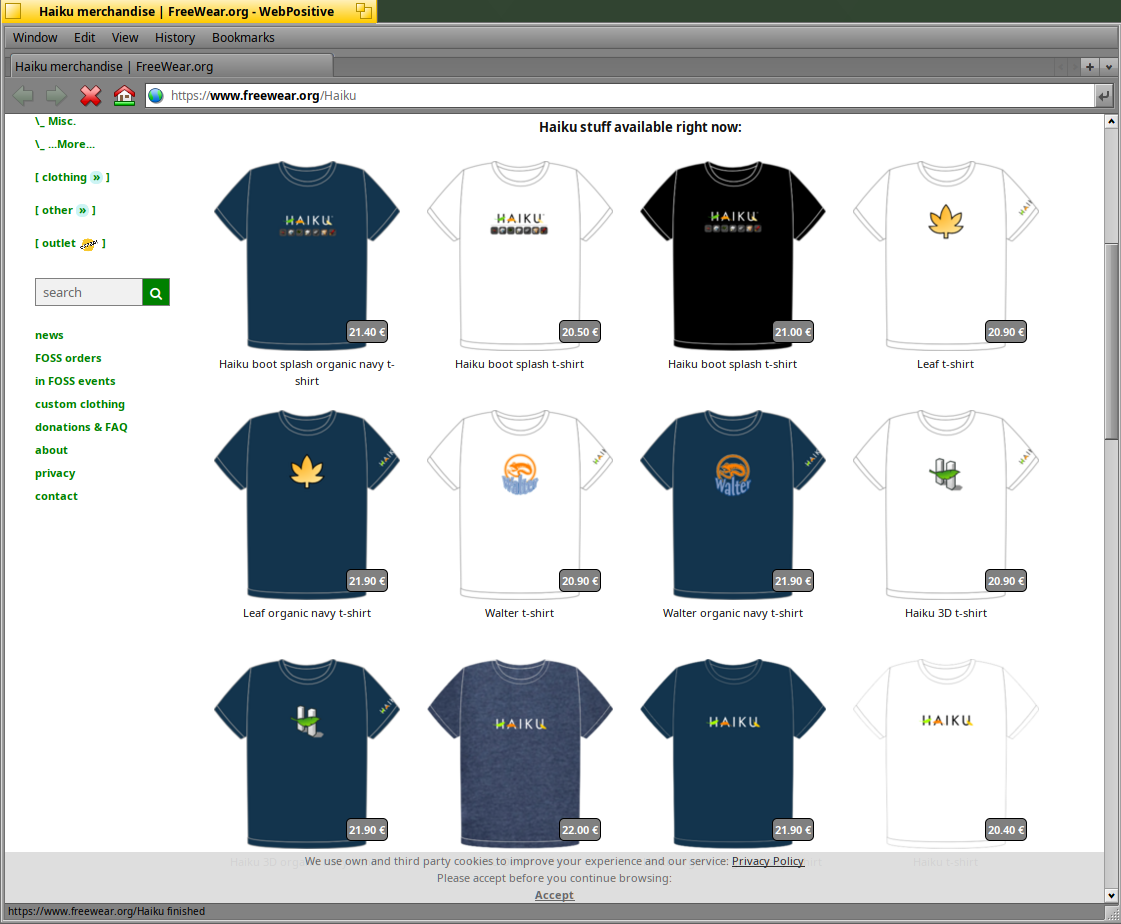Click the window resize corner grip
Screen dimensions: 1121x924
1112,913
